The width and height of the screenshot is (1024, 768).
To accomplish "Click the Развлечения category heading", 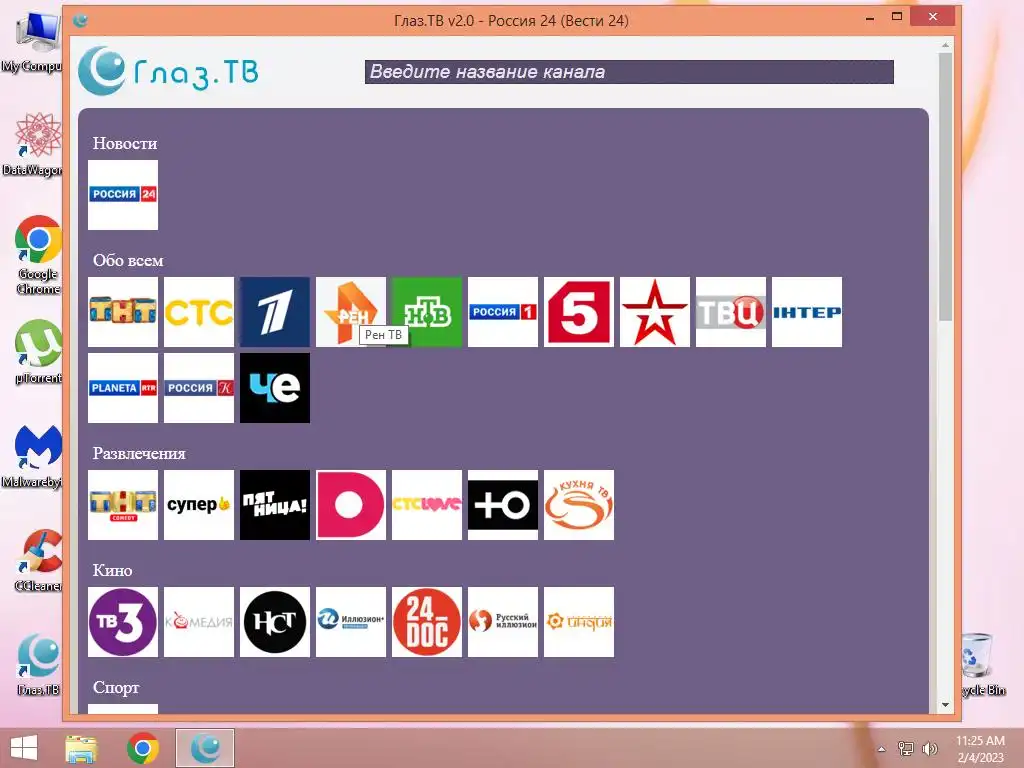I will [x=139, y=453].
